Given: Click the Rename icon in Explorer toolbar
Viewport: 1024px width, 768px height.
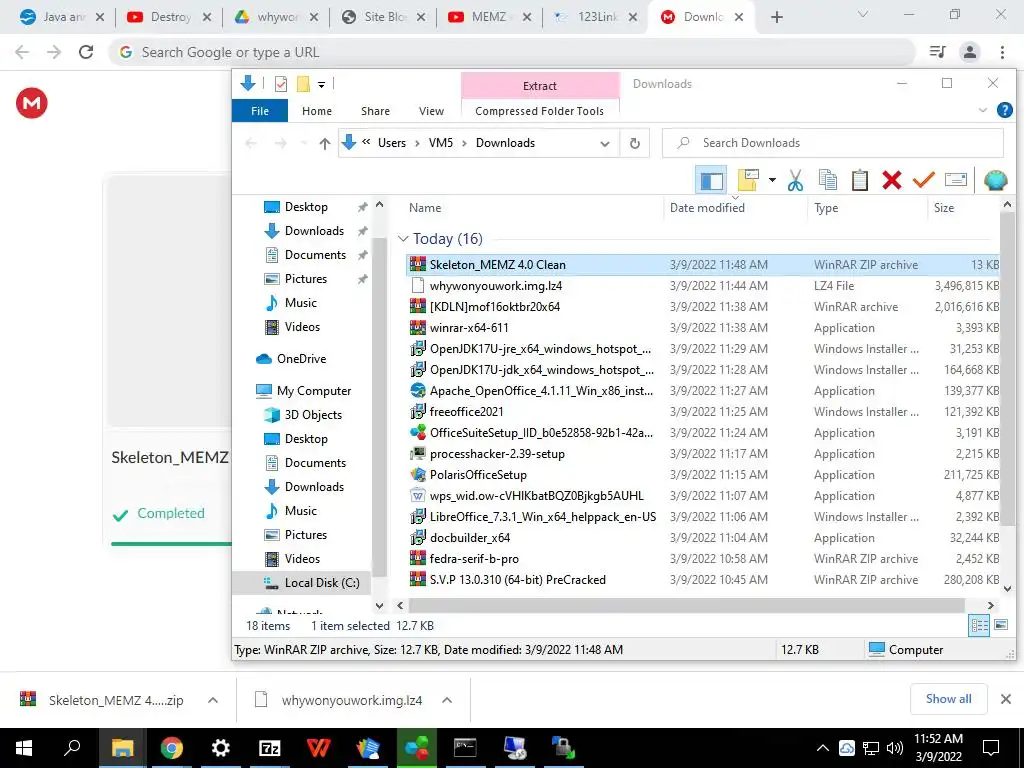Looking at the screenshot, I should click(x=955, y=180).
